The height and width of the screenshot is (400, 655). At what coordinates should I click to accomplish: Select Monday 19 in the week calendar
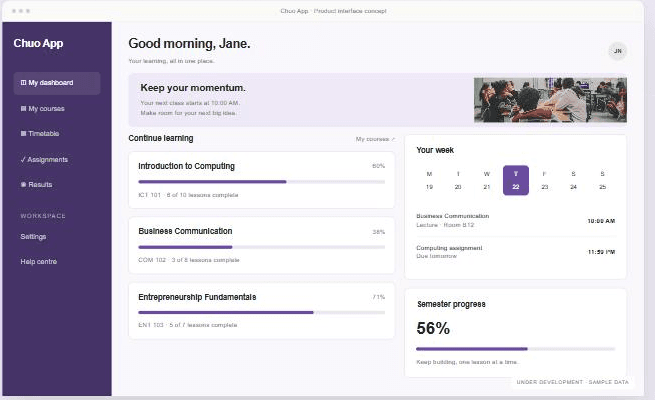429,180
